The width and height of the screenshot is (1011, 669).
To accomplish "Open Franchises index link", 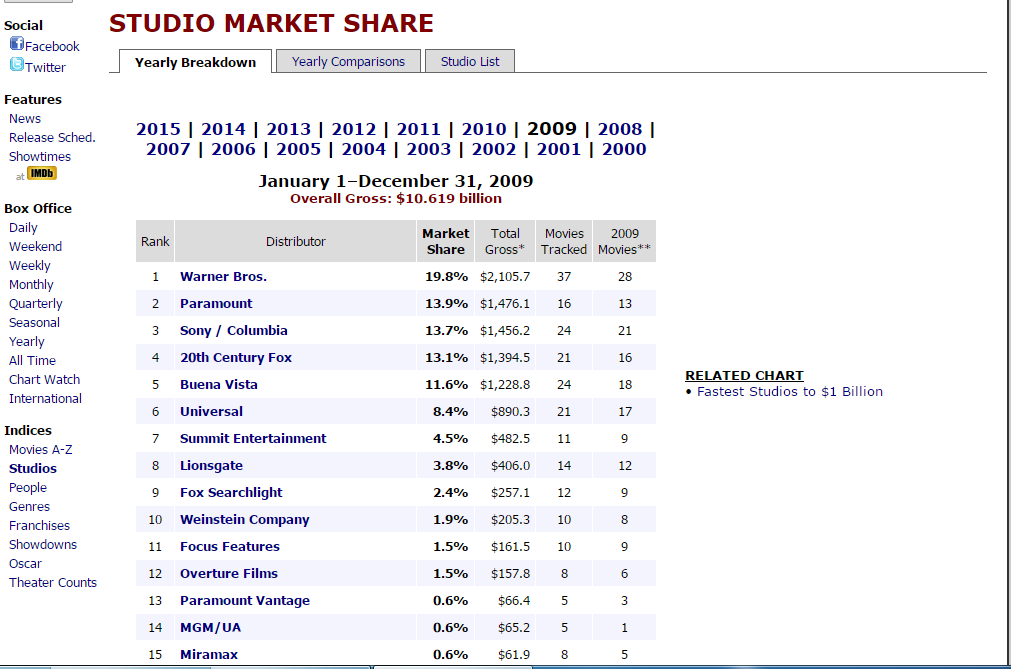I will pos(39,525).
